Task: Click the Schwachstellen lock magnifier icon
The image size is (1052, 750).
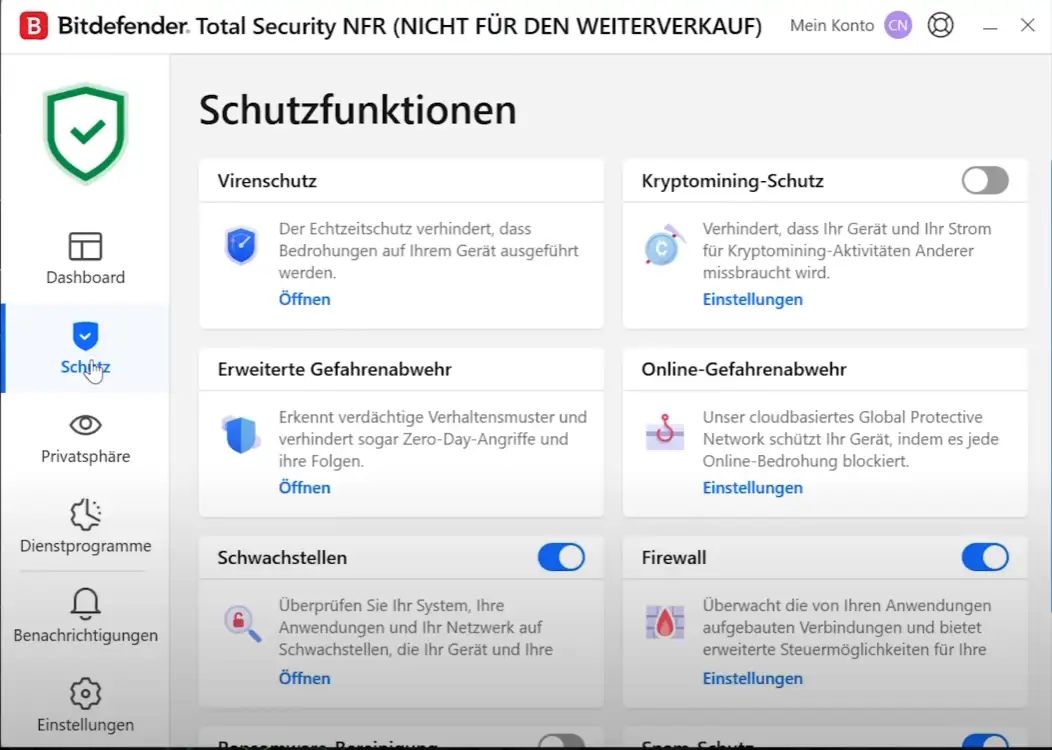Action: tap(241, 623)
